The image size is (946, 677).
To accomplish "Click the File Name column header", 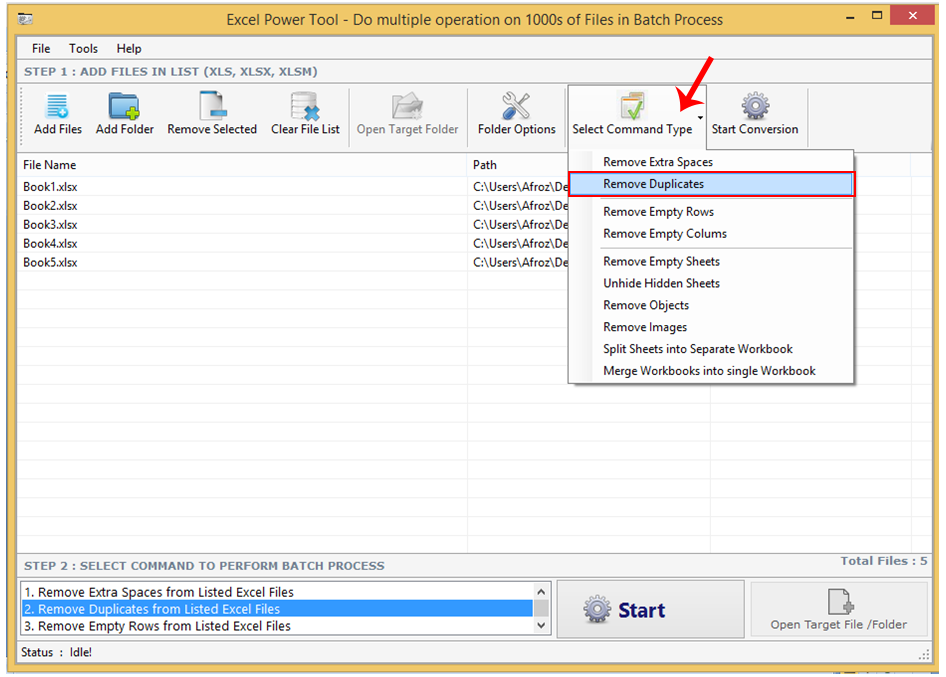I will coord(242,165).
